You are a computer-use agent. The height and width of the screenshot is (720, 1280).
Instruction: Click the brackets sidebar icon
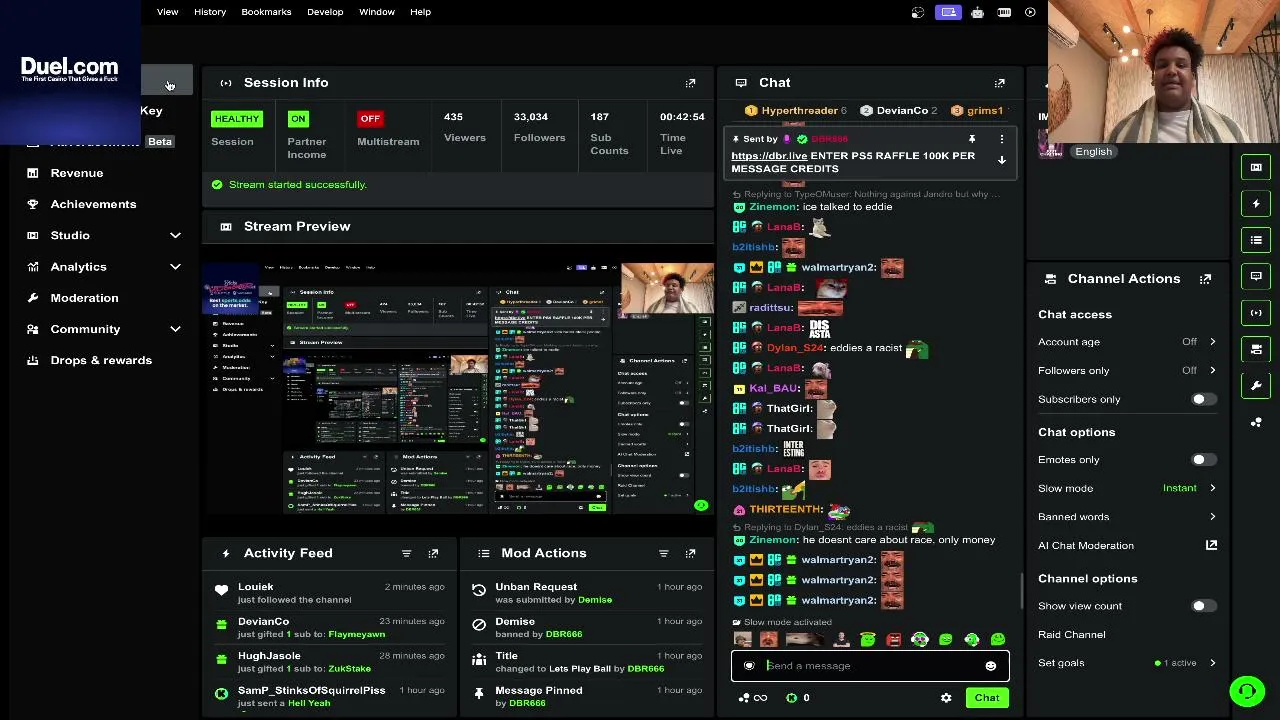(x=1256, y=313)
